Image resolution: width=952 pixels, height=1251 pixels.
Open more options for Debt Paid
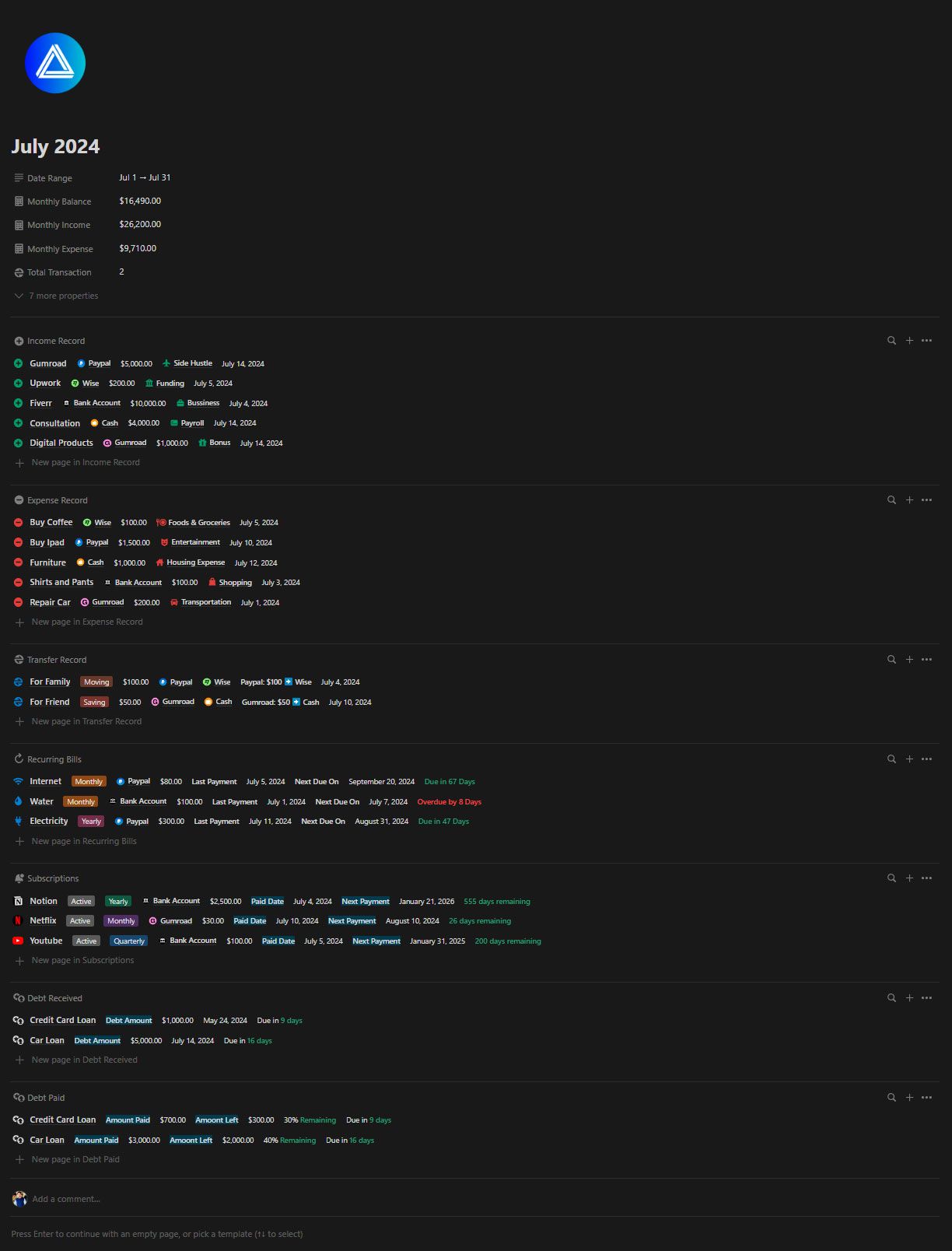point(926,1098)
